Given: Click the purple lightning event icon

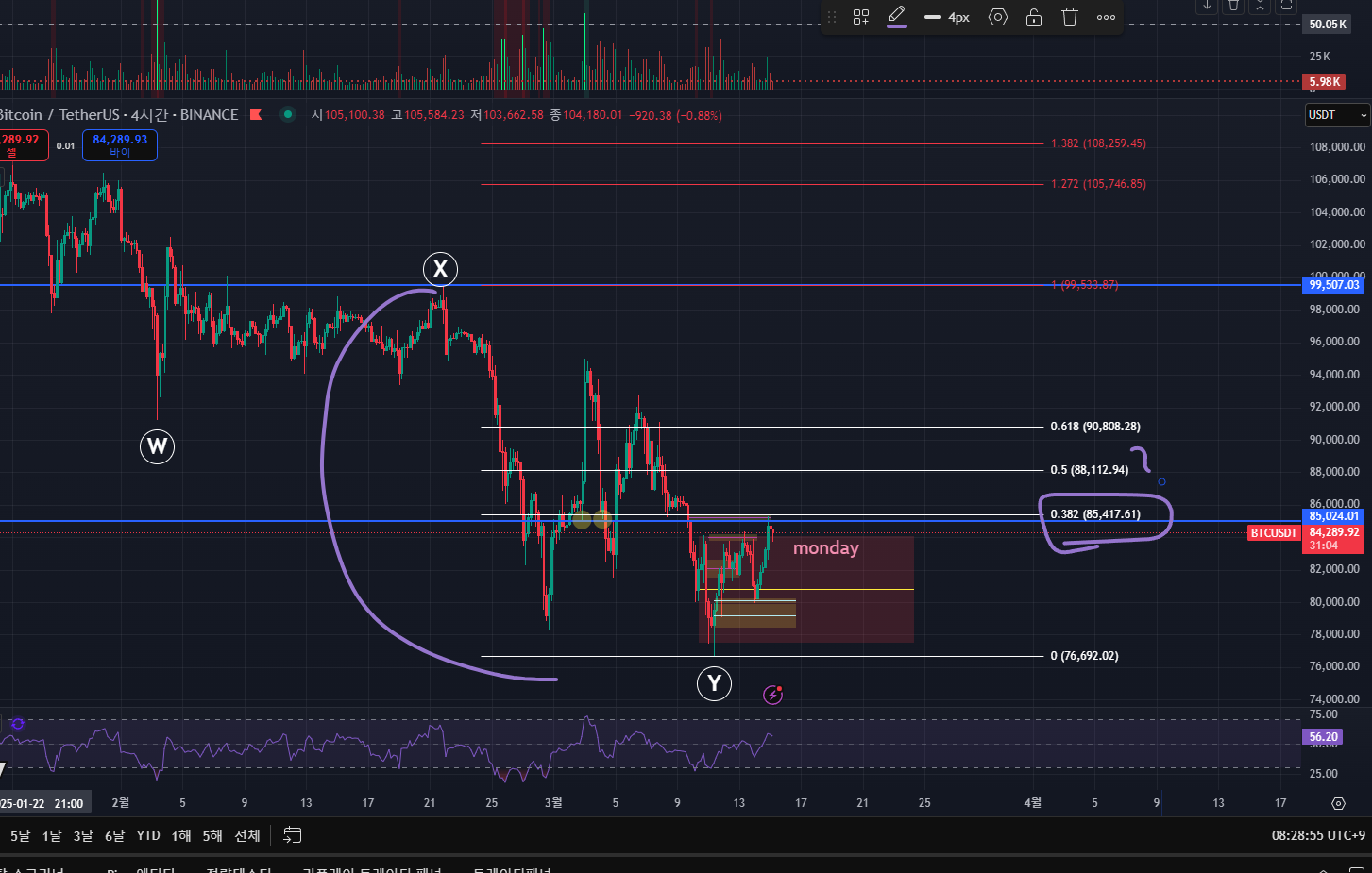Looking at the screenshot, I should click(x=772, y=696).
